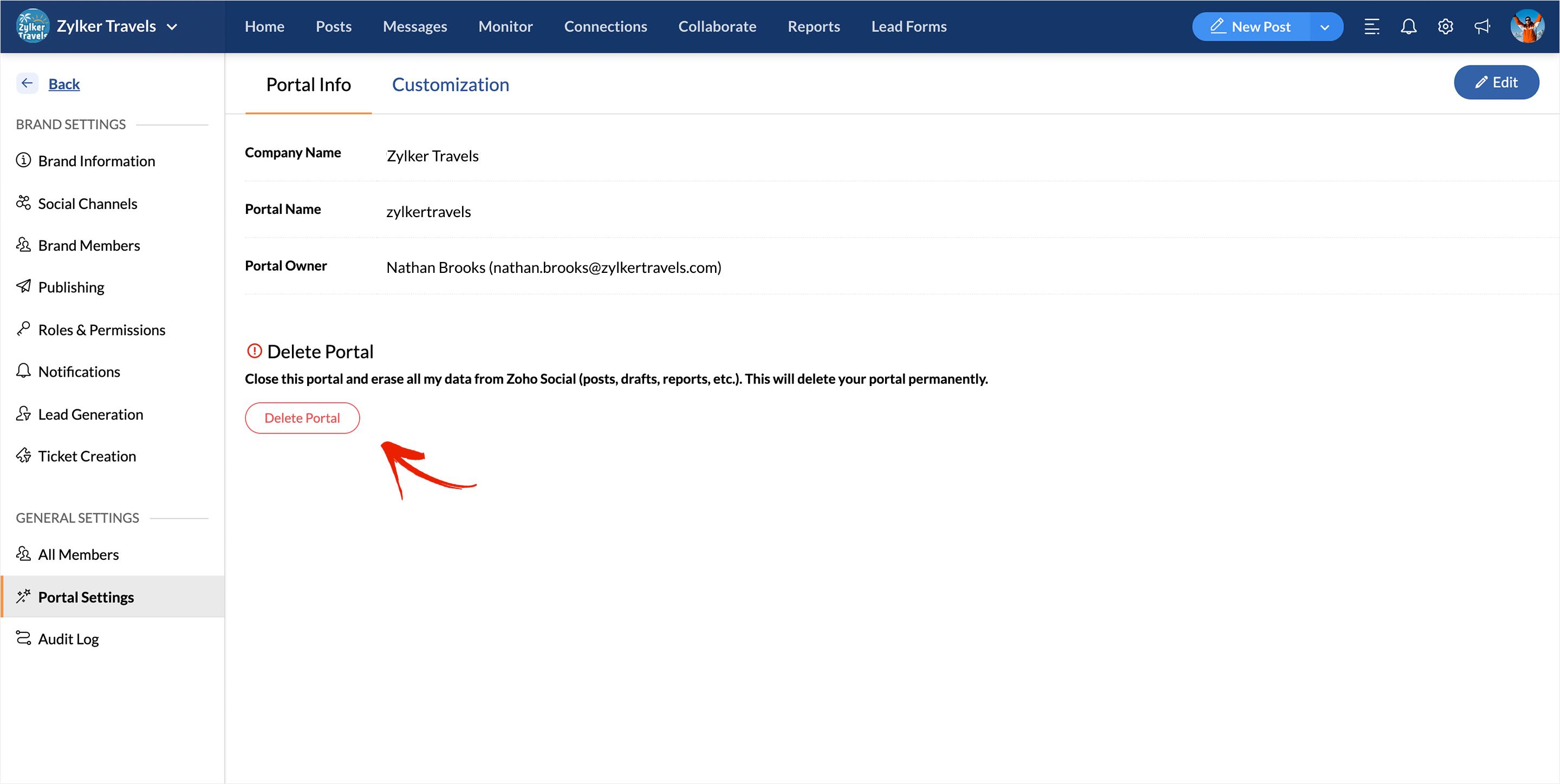Click the GENERAL SETTINGS section header
This screenshot has height=784, width=1560.
coord(77,518)
